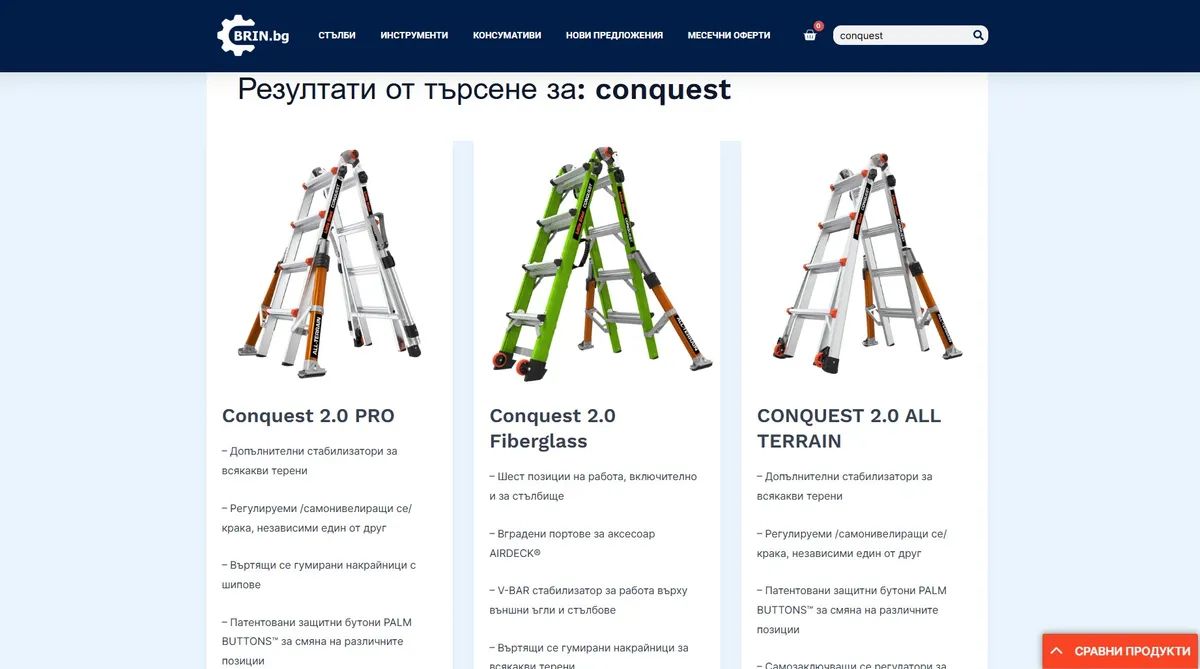Image resolution: width=1200 pixels, height=669 pixels.
Task: Click the chevron on Сравни продукти
Action: (1056, 651)
